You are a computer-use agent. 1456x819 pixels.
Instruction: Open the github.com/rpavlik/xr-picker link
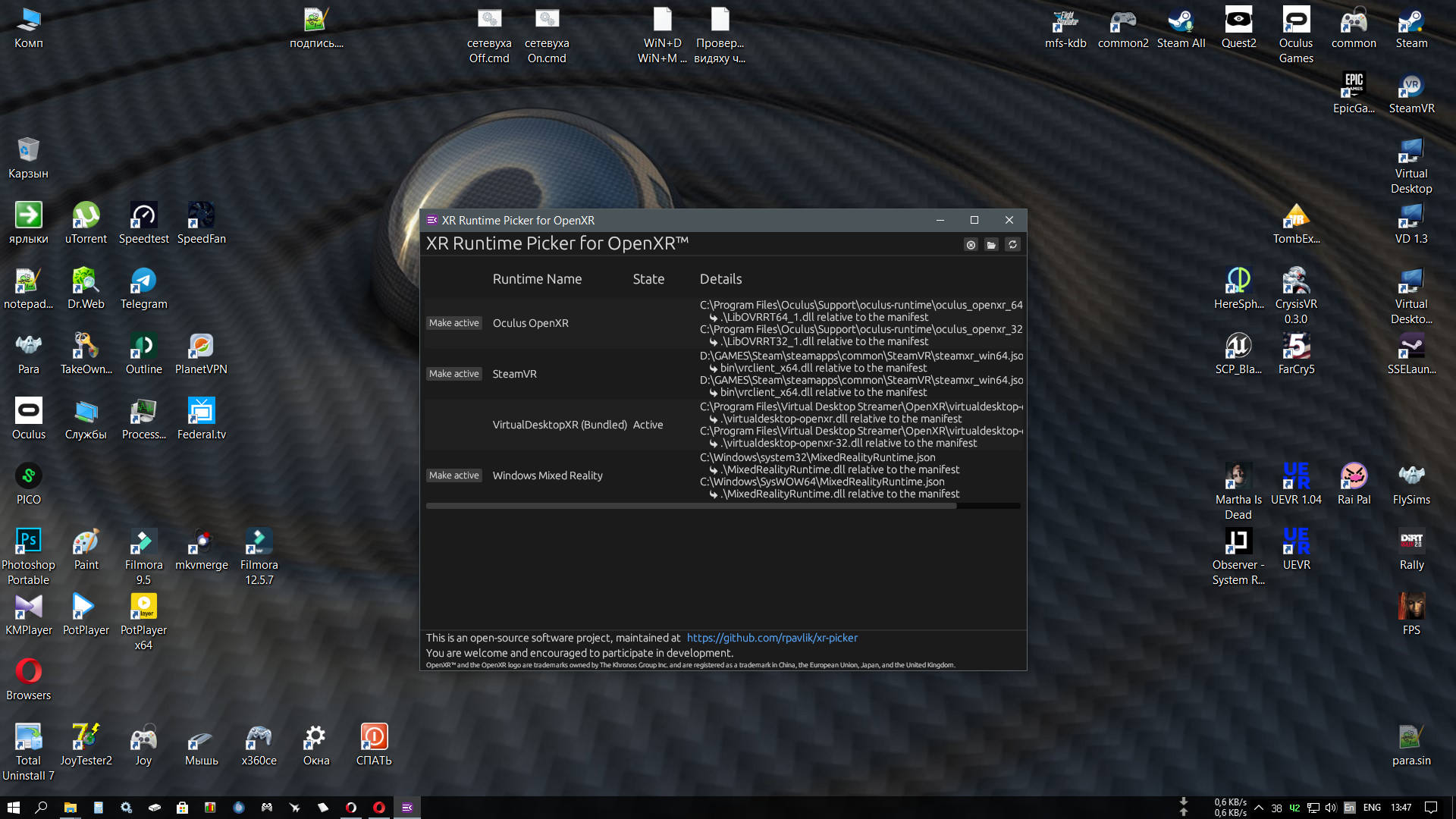772,638
